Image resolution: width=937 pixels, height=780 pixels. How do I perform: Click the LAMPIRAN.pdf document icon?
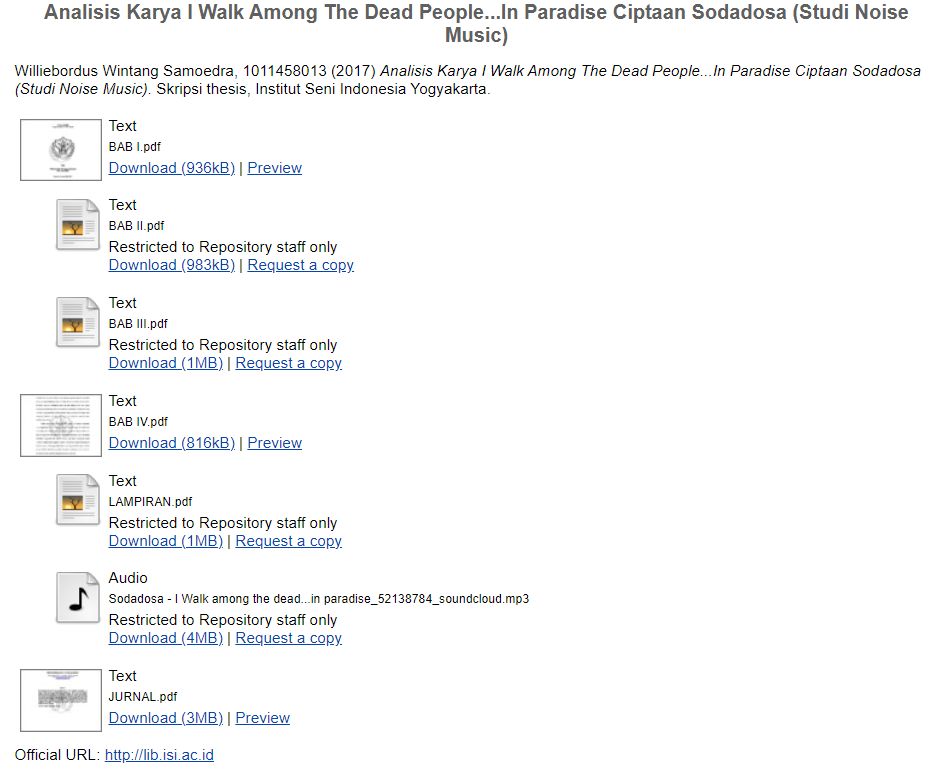coord(78,501)
